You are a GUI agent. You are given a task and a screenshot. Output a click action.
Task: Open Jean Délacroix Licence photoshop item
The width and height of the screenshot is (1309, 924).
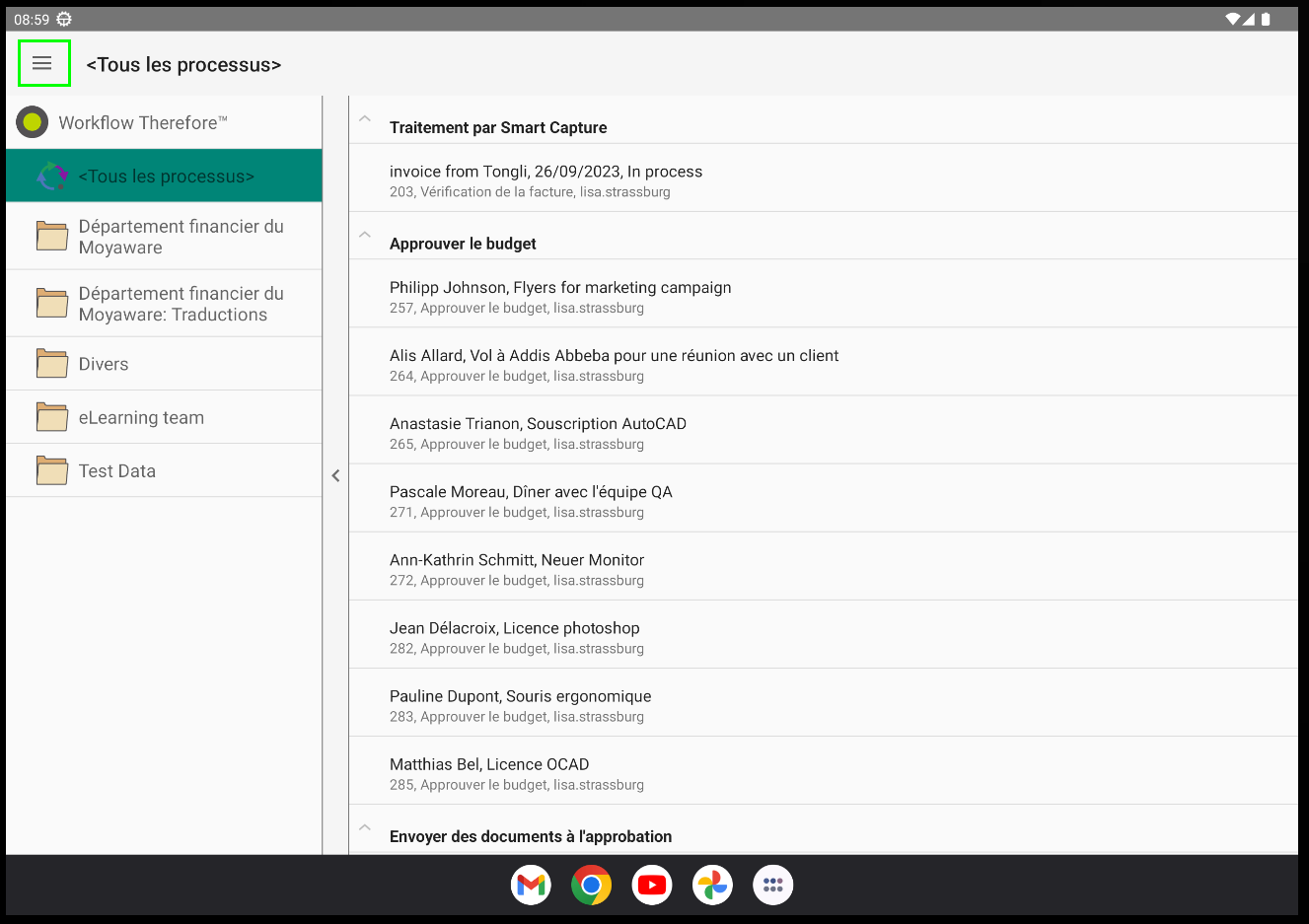(824, 636)
